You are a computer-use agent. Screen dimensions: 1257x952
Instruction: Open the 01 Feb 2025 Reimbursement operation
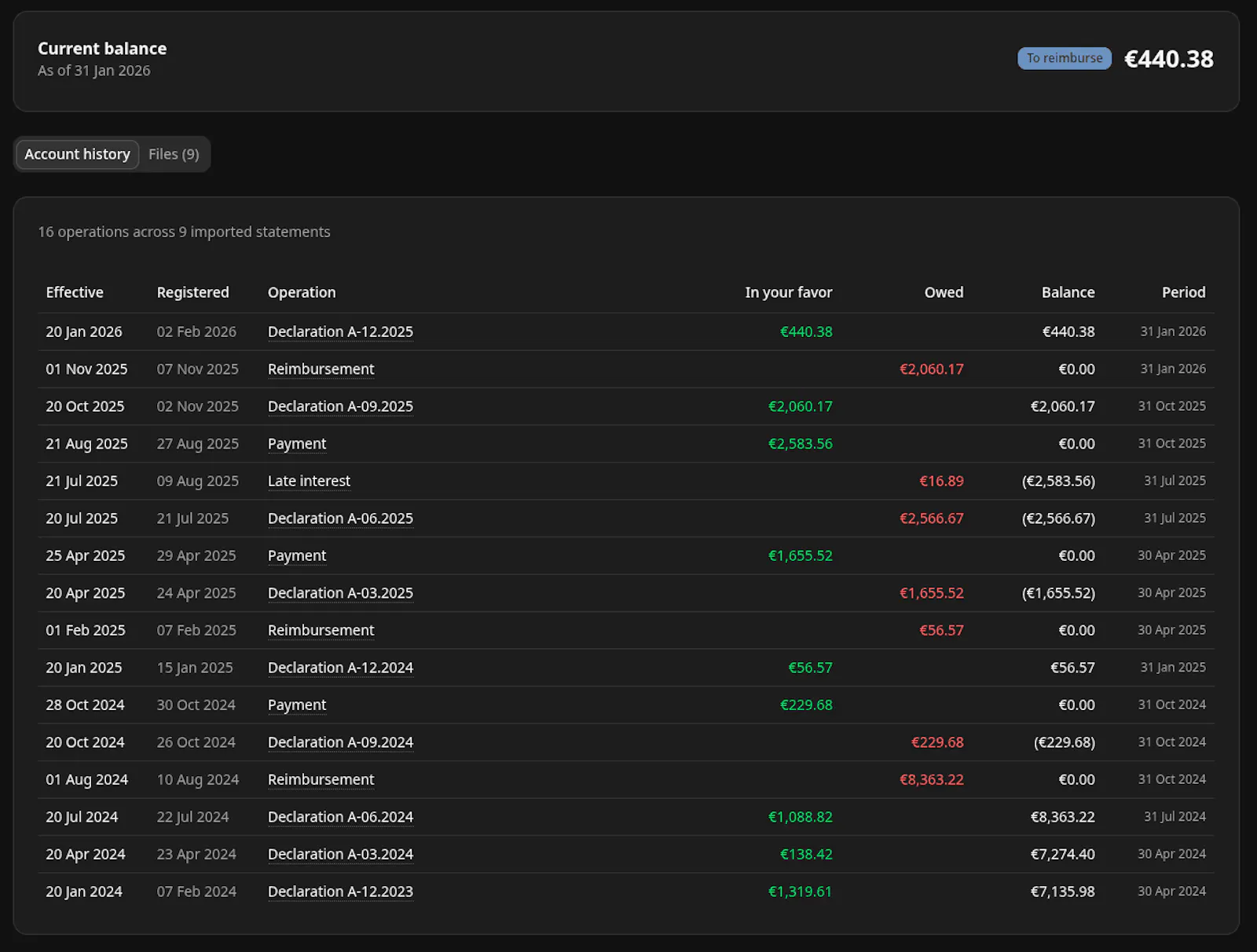coord(321,630)
